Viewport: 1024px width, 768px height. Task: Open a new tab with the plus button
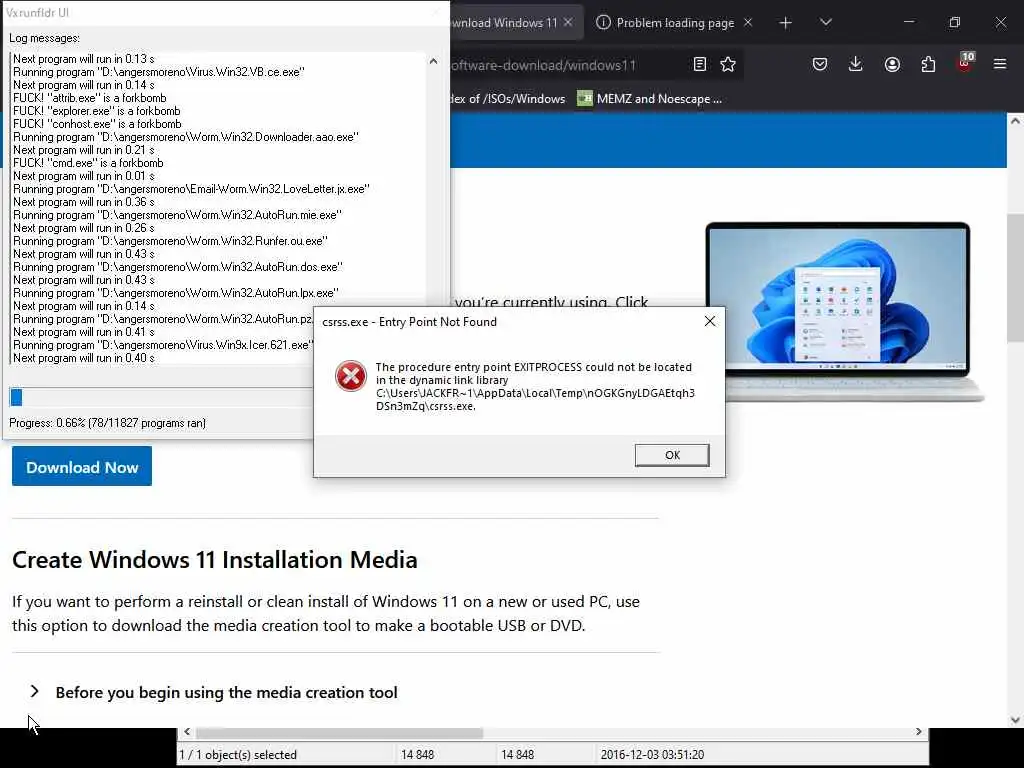pos(786,23)
